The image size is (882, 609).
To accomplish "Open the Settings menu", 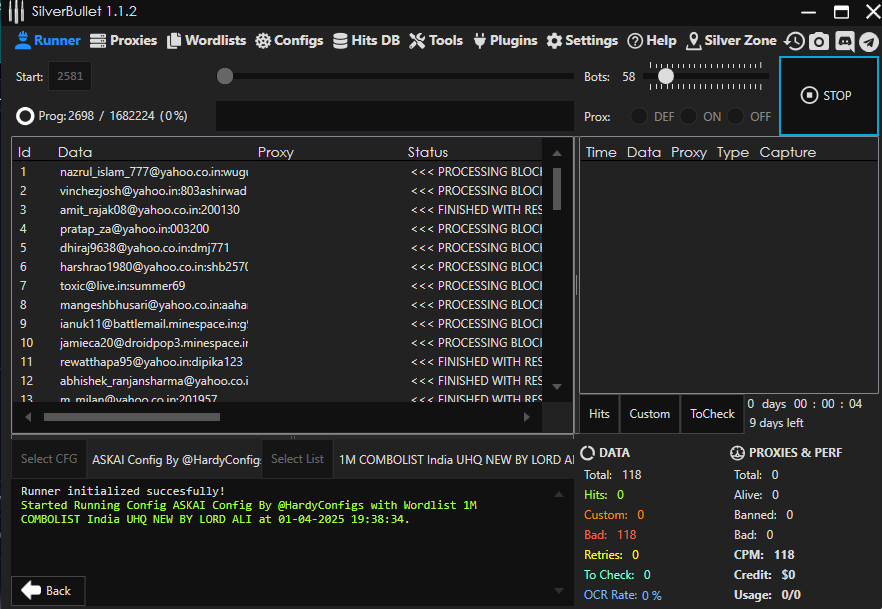I will pyautogui.click(x=582, y=41).
